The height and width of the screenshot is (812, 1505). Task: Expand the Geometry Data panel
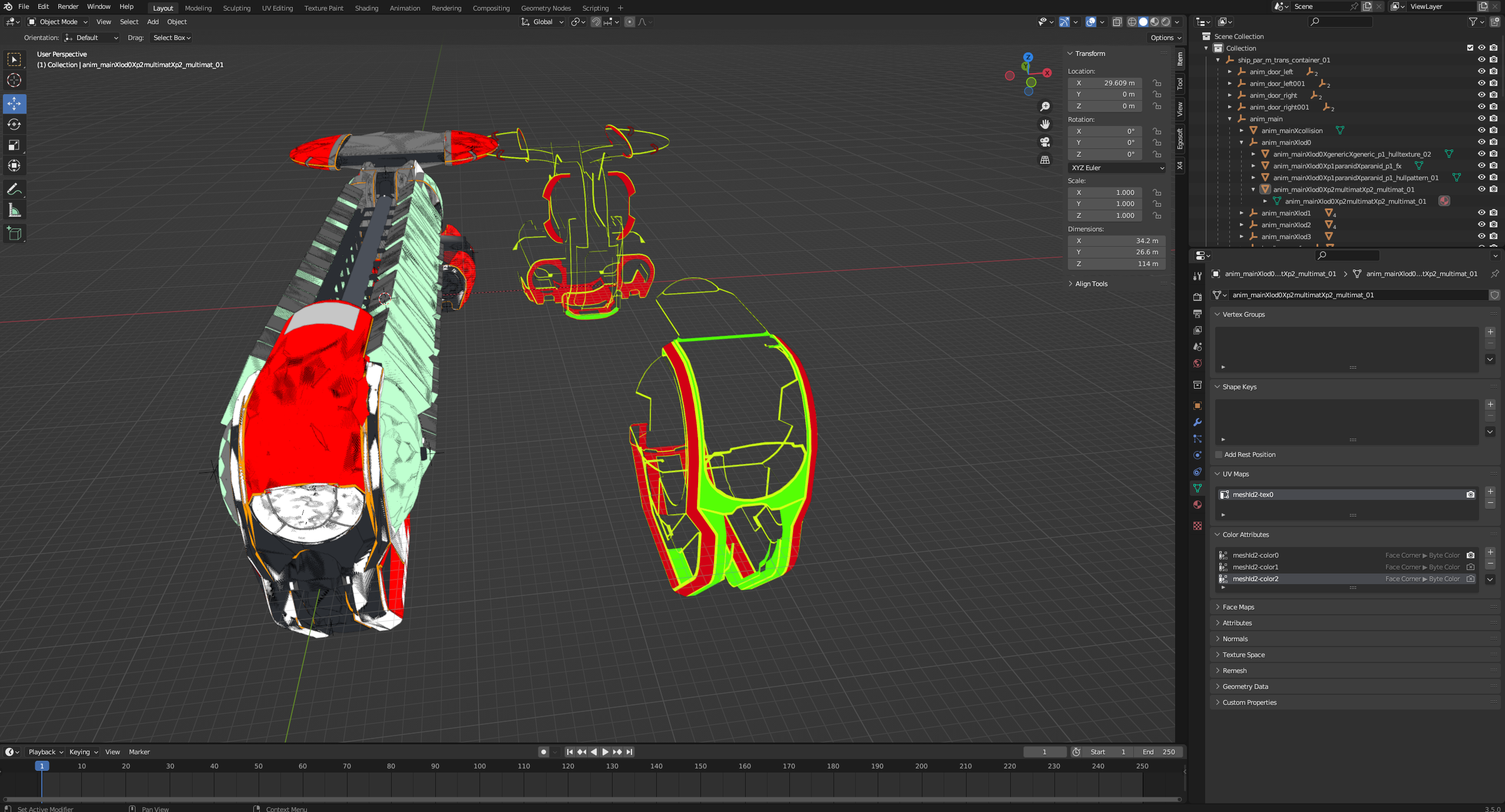pos(1245,687)
